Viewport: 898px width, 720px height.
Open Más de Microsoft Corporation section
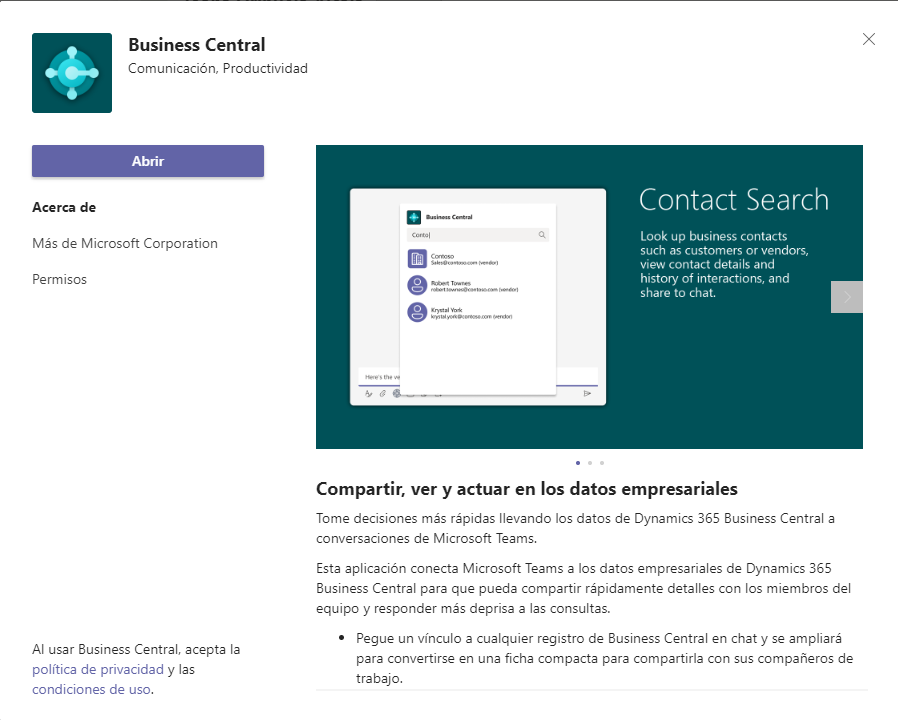125,243
